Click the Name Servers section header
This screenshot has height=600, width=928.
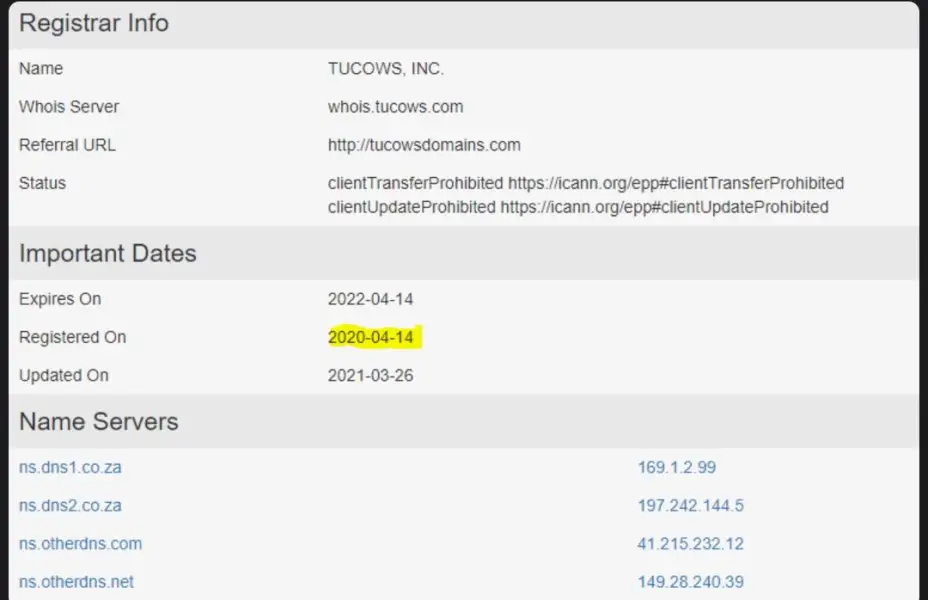(x=99, y=421)
